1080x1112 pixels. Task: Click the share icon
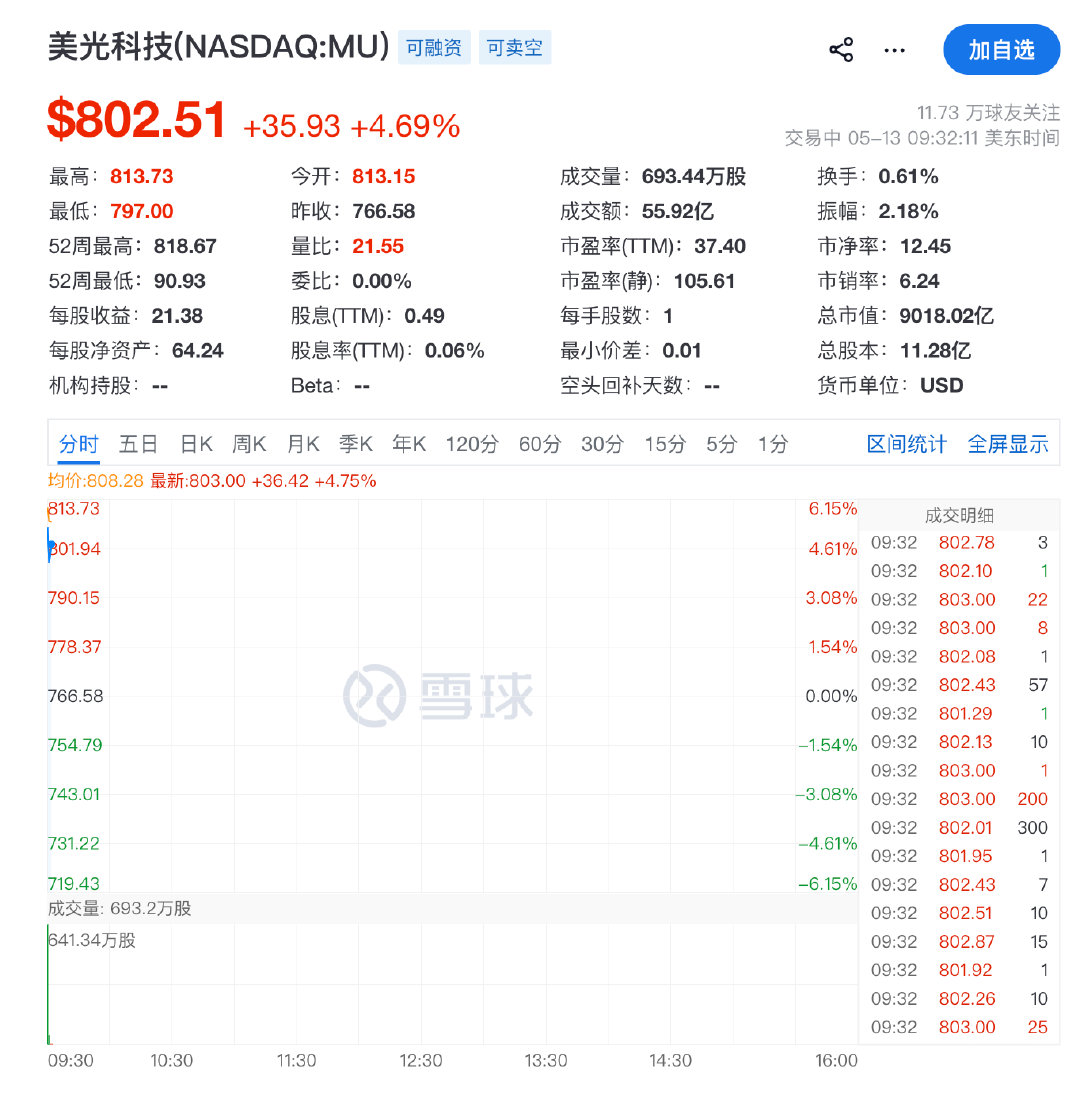(841, 50)
